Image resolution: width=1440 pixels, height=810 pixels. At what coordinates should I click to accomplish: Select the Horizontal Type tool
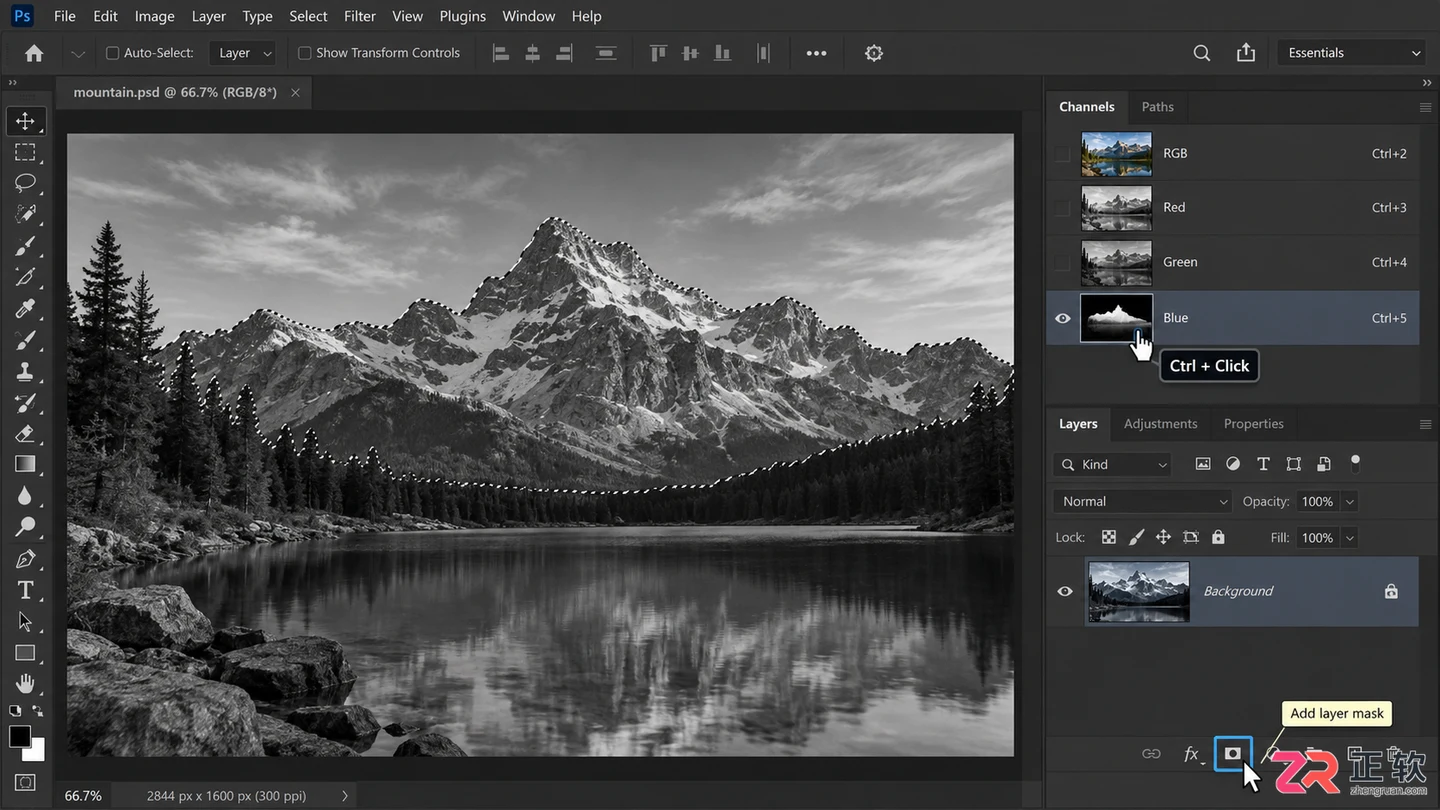[25, 590]
